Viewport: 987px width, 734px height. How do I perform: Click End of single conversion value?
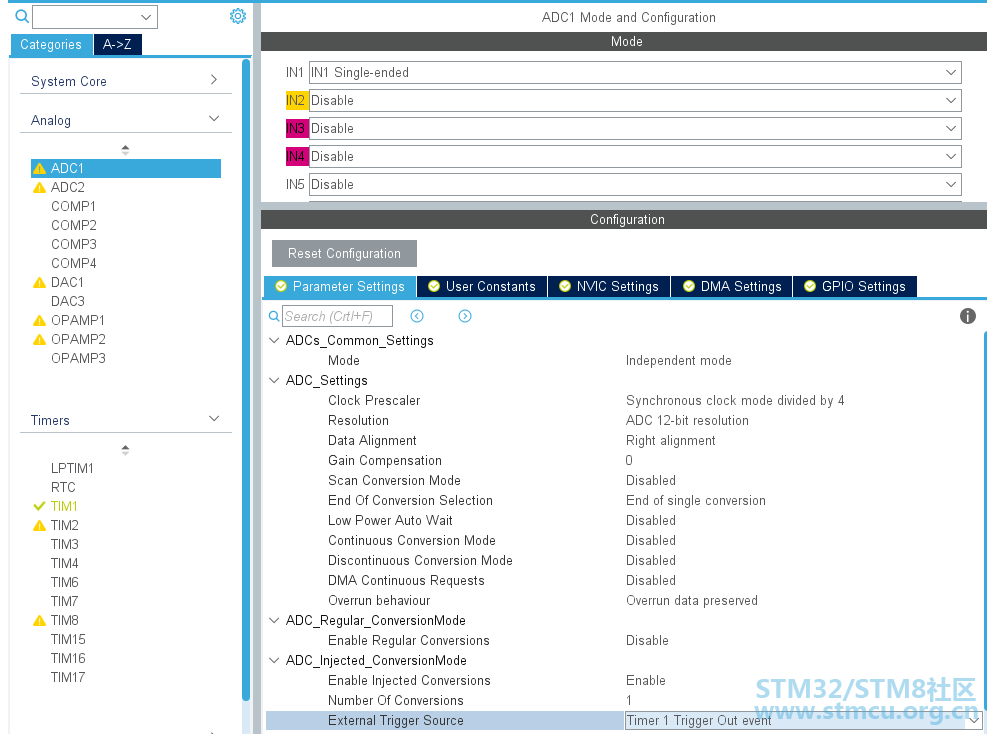tap(696, 500)
